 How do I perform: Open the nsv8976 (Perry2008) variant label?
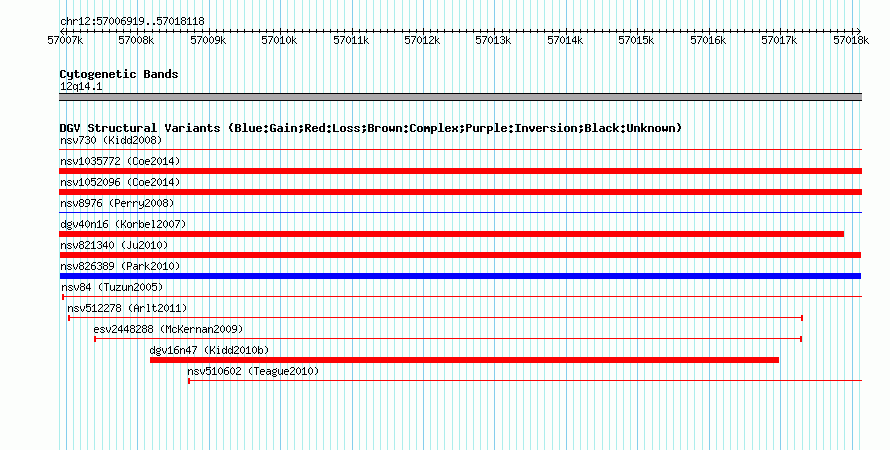point(117,203)
